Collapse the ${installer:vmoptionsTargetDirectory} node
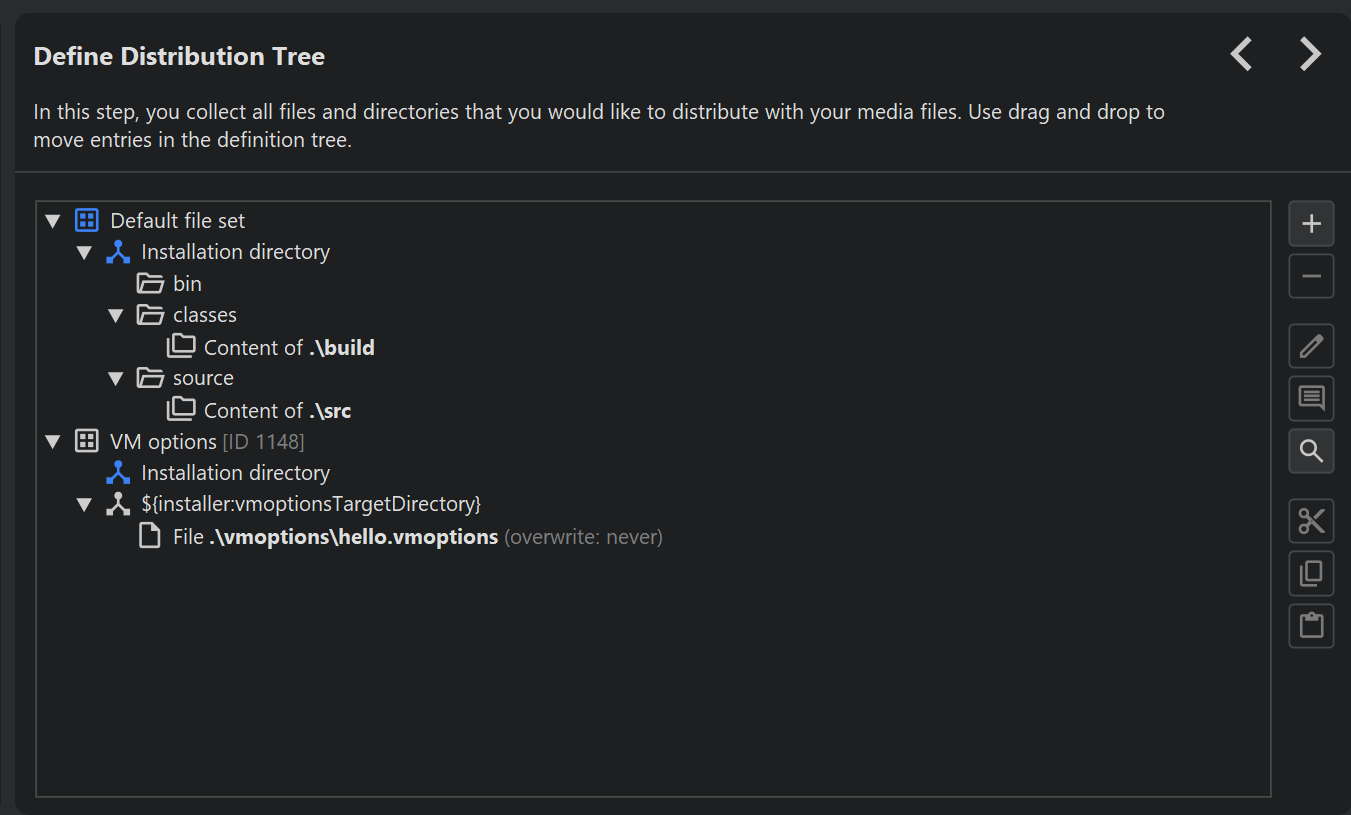The width and height of the screenshot is (1351, 815). click(84, 505)
